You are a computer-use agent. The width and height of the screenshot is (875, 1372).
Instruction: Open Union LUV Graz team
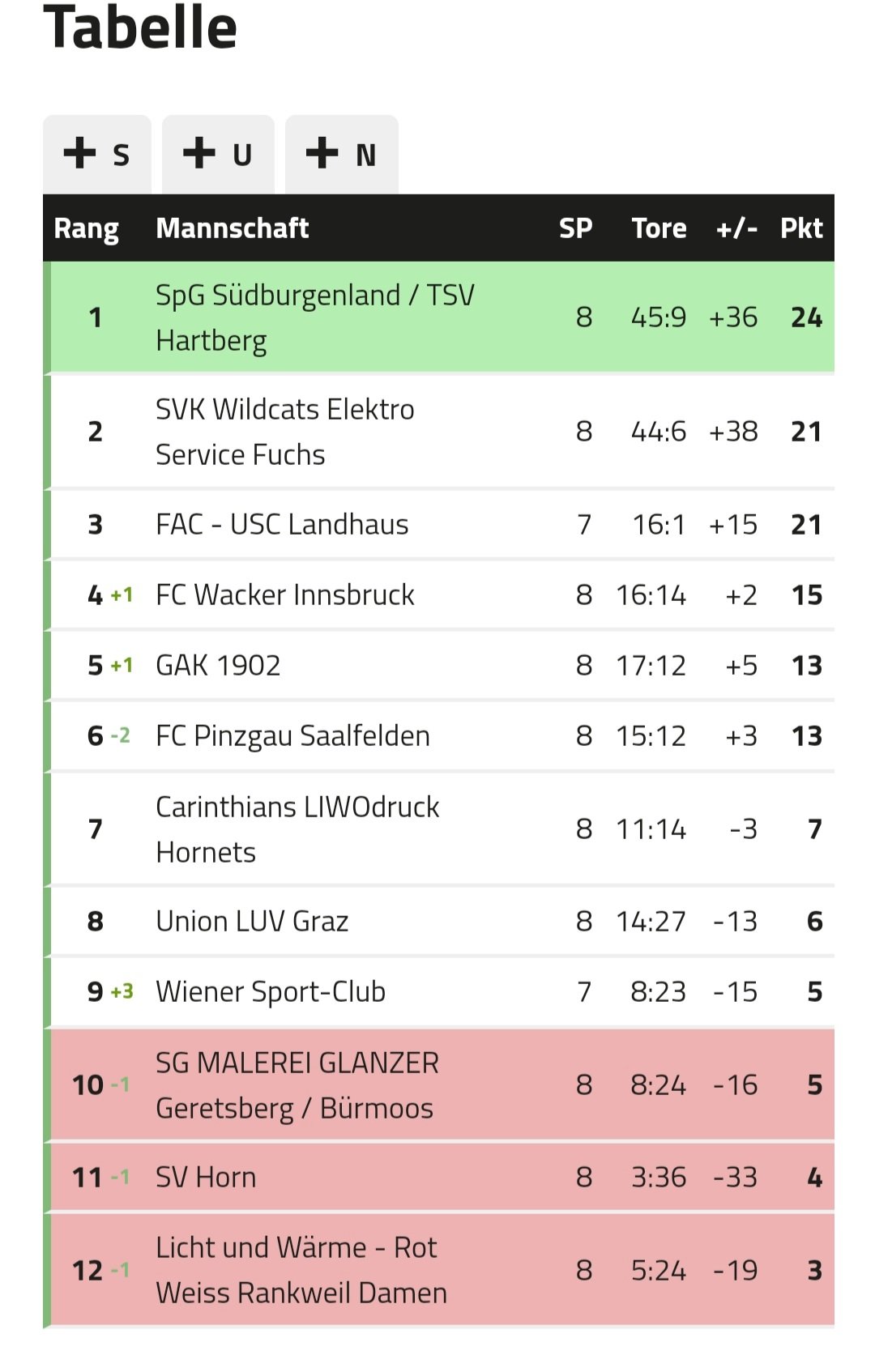coord(252,922)
